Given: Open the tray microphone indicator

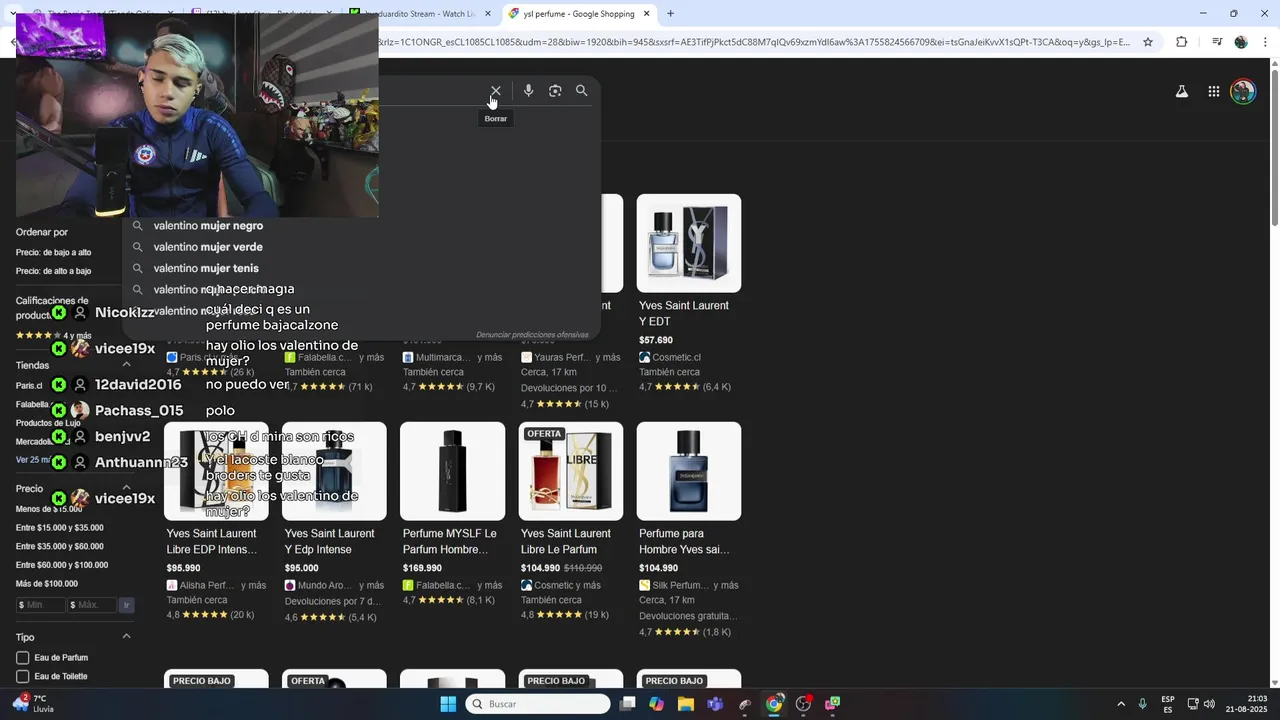Looking at the screenshot, I should click(1142, 704).
